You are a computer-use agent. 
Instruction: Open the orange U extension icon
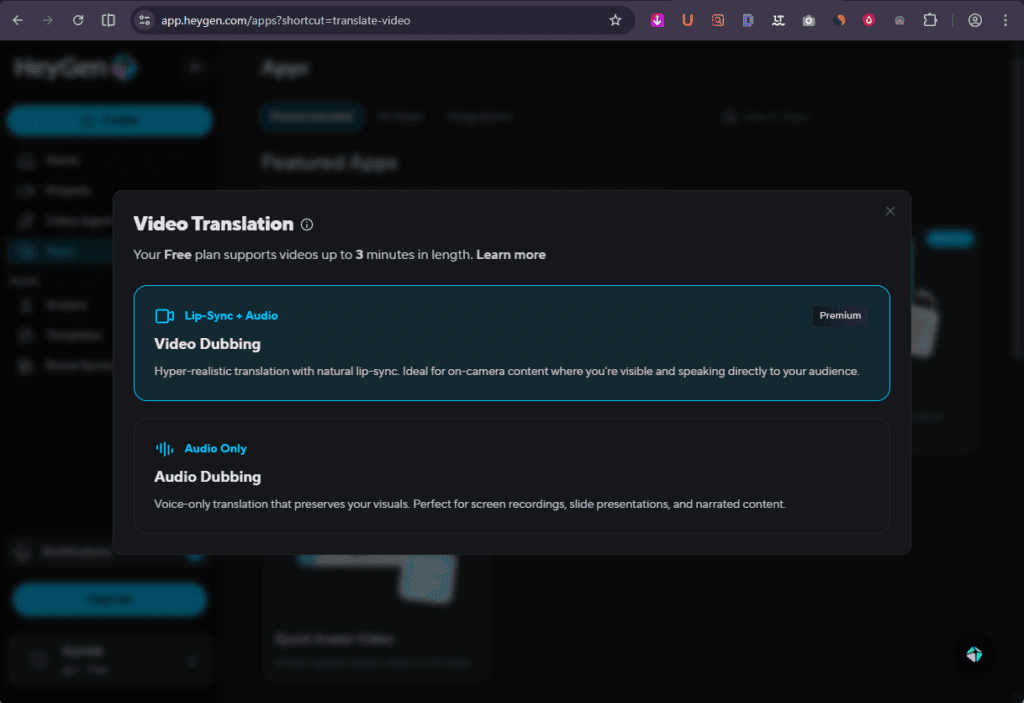687,20
